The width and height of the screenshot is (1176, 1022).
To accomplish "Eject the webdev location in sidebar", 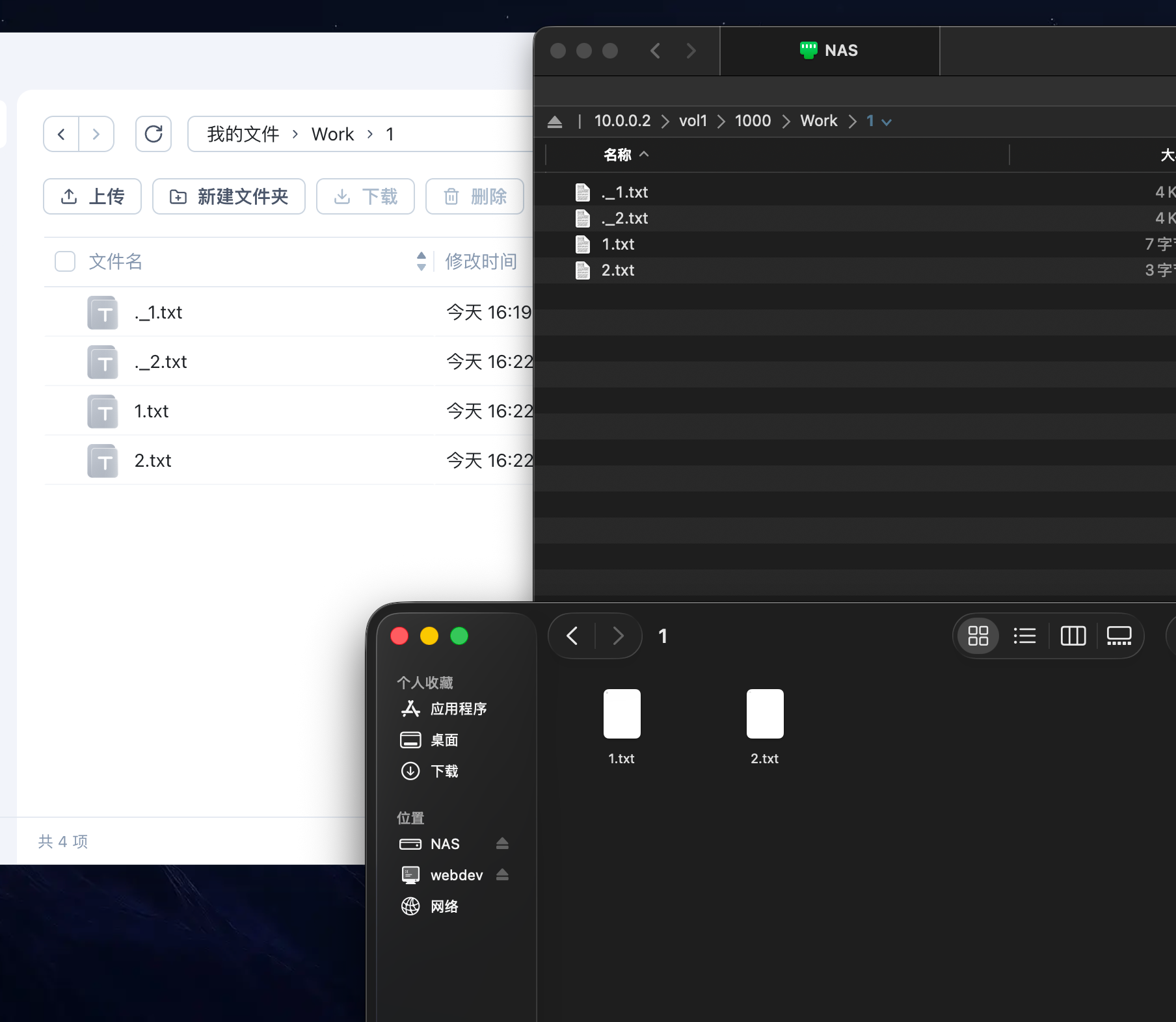I will point(502,875).
